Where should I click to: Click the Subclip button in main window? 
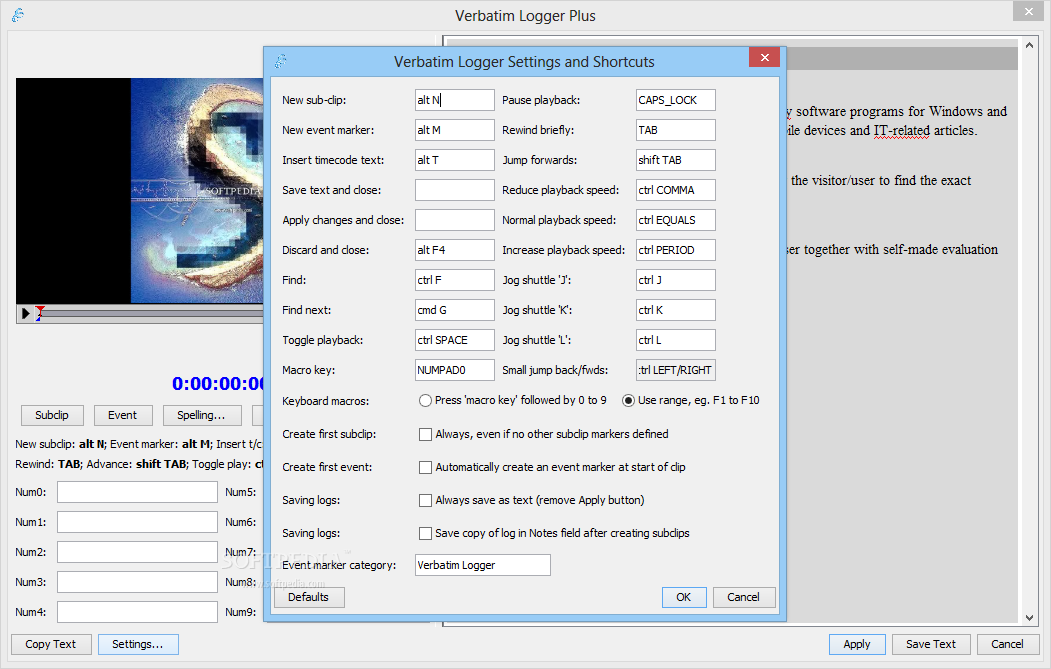click(52, 416)
